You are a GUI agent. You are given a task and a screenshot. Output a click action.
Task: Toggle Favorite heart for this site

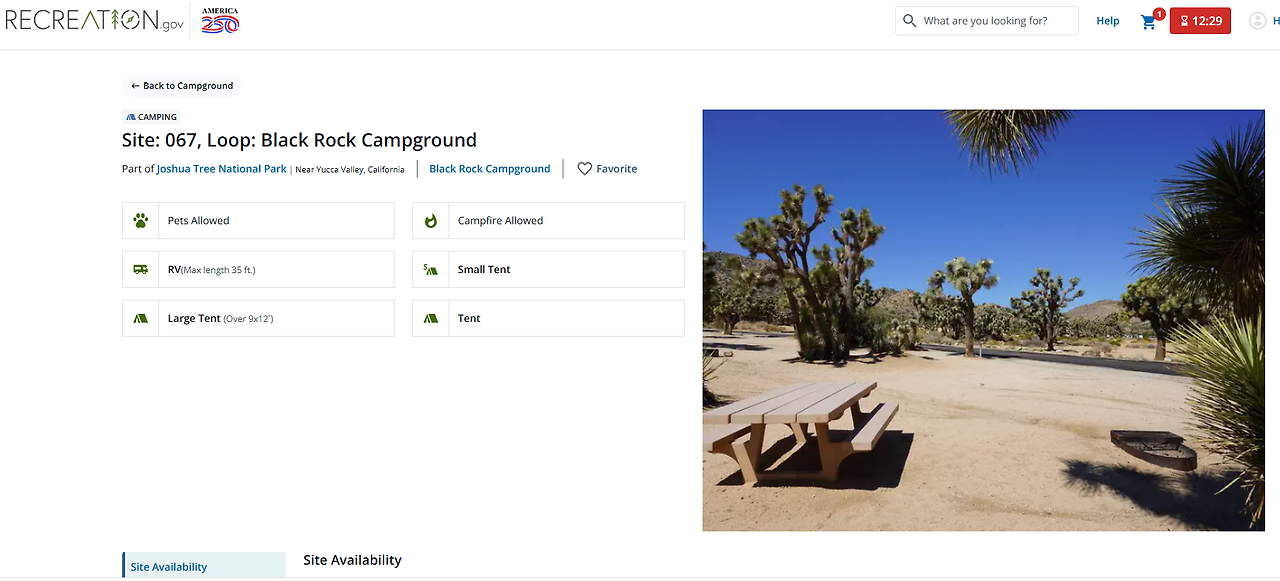(x=585, y=169)
